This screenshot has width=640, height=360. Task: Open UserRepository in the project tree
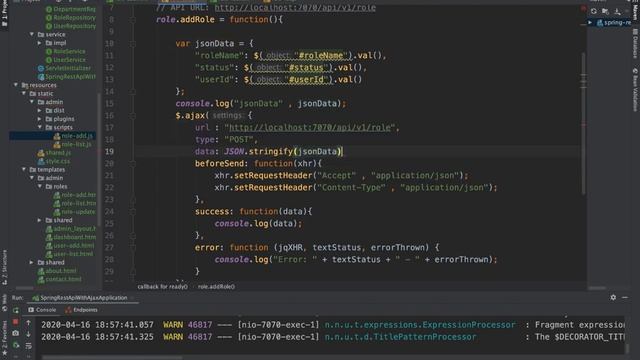click(x=70, y=26)
